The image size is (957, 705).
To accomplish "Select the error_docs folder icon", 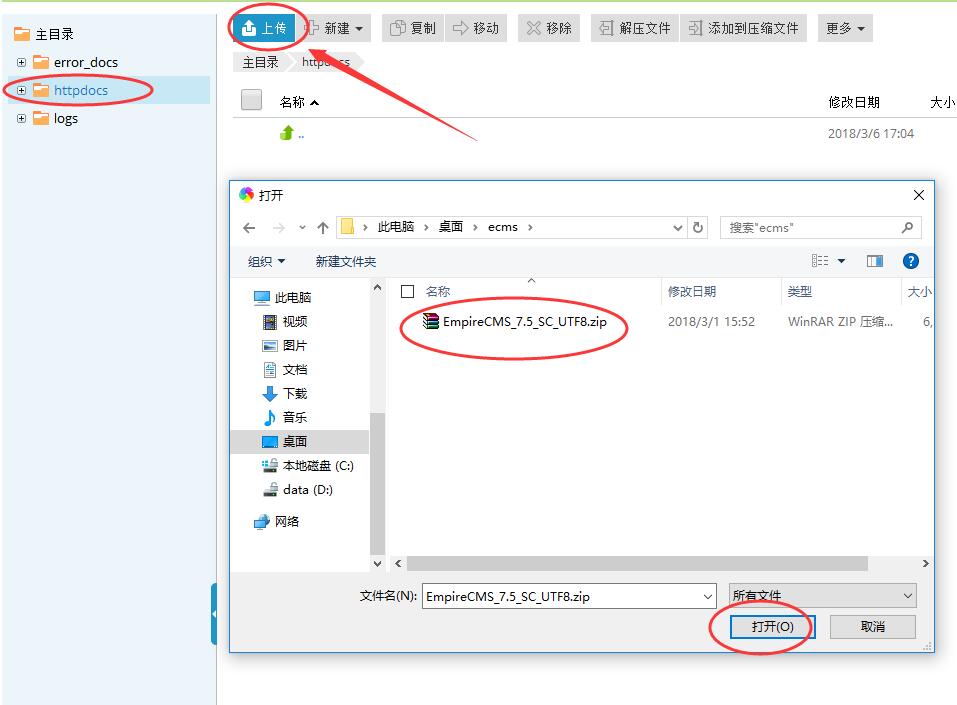I will click(41, 62).
